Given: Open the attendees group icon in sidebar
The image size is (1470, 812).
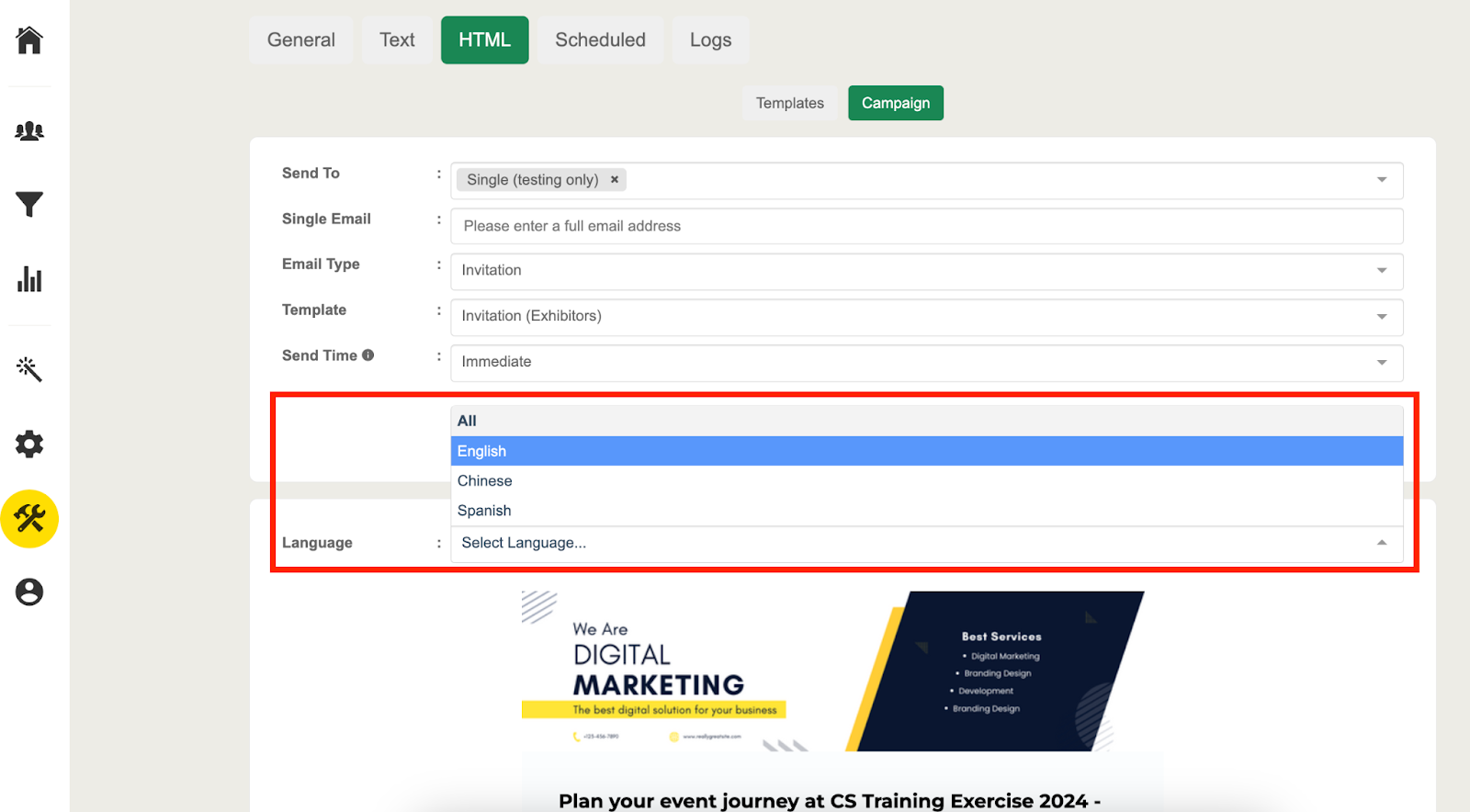Looking at the screenshot, I should coord(29,131).
